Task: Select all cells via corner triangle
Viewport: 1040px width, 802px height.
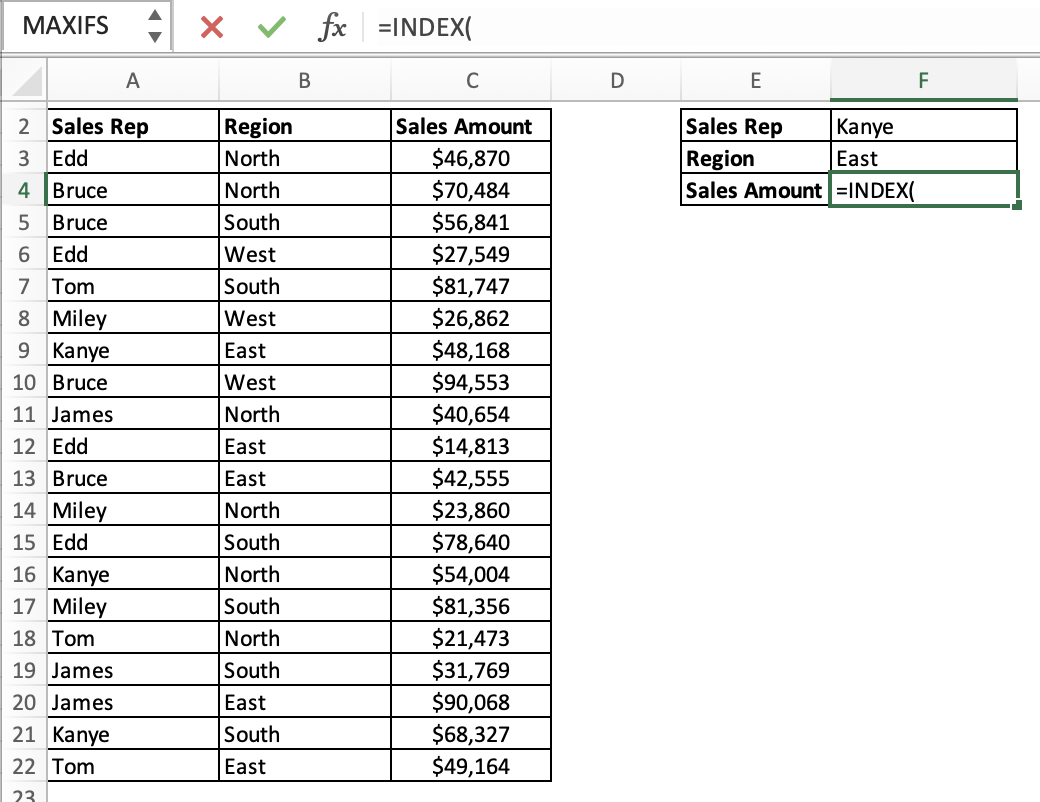Action: pos(25,81)
